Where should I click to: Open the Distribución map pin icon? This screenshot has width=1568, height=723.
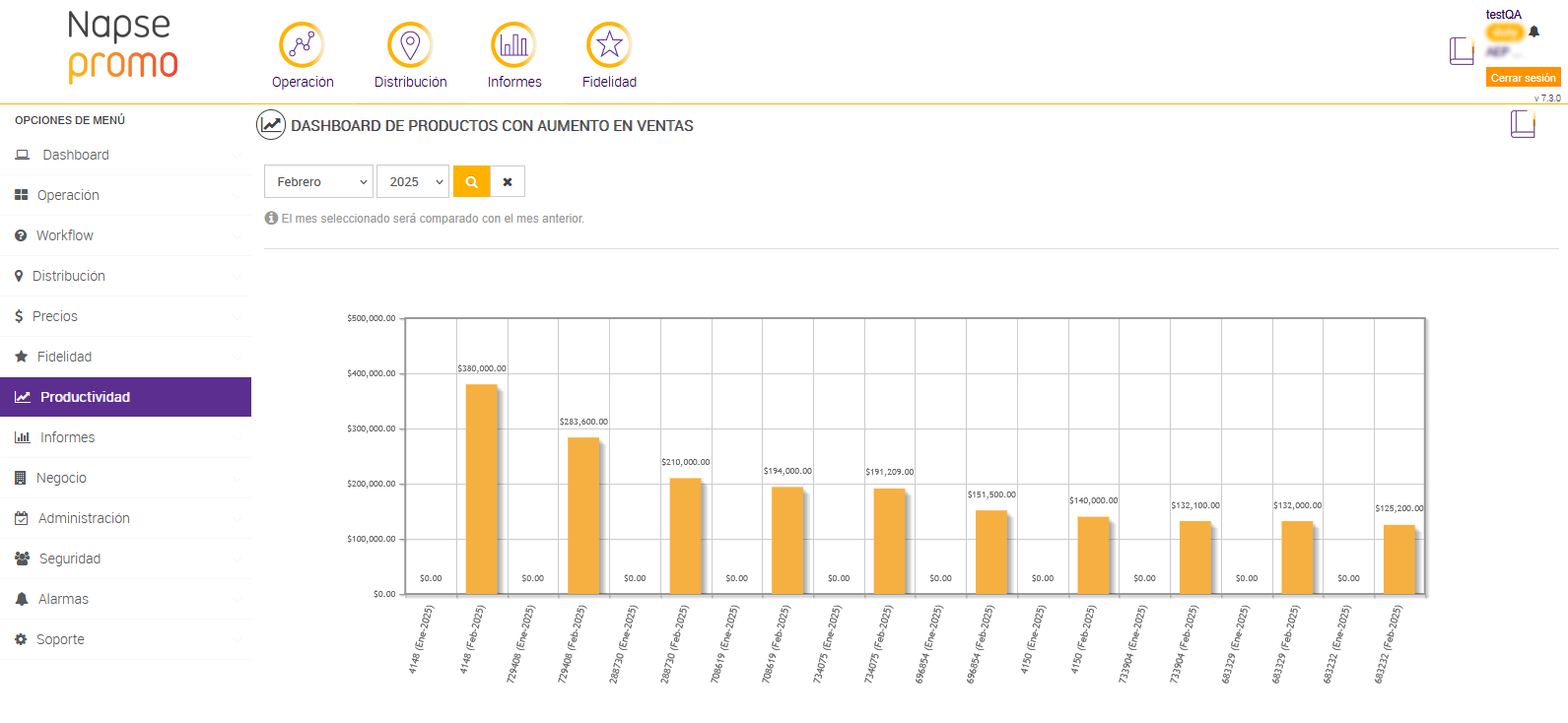410,45
